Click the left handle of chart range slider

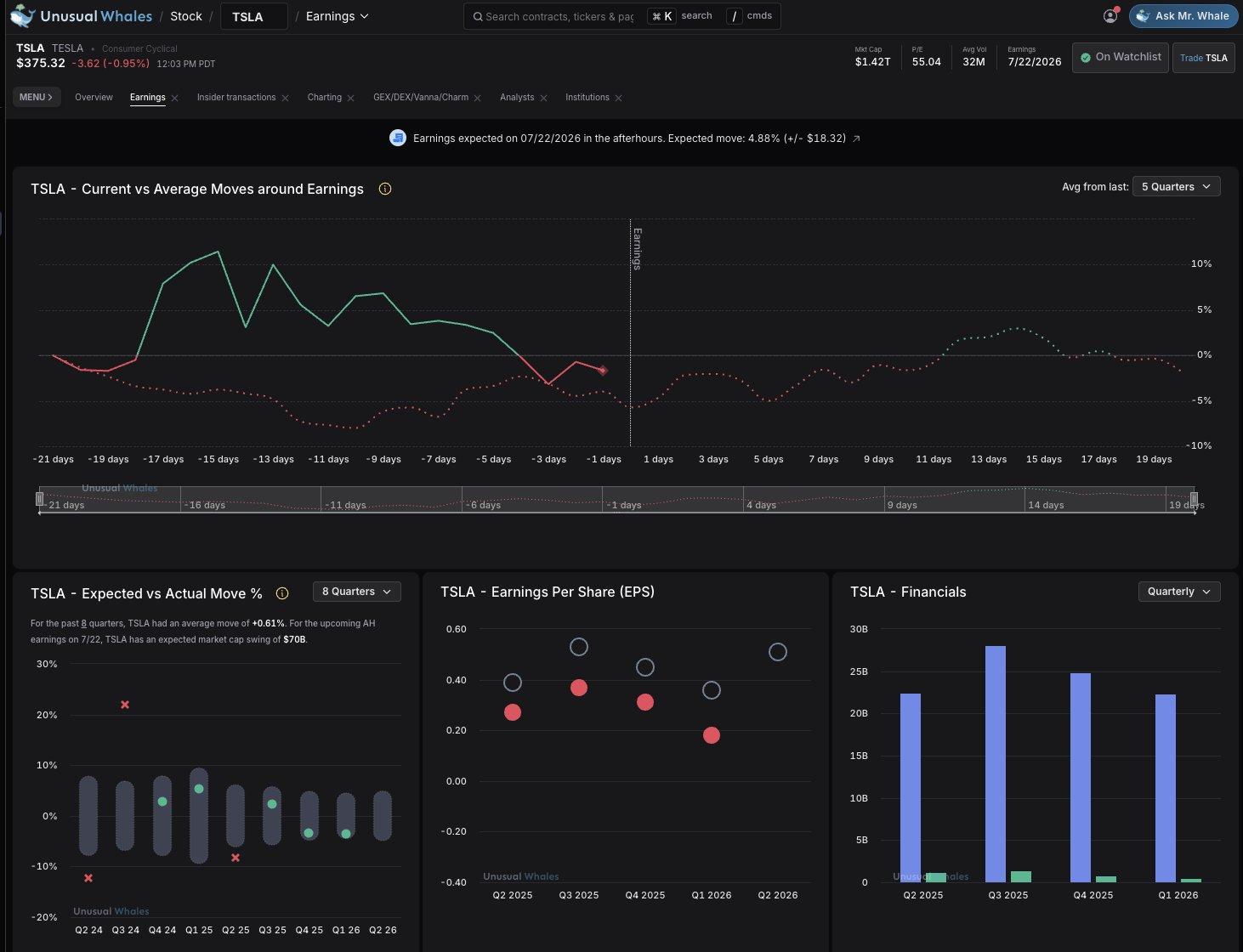39,499
